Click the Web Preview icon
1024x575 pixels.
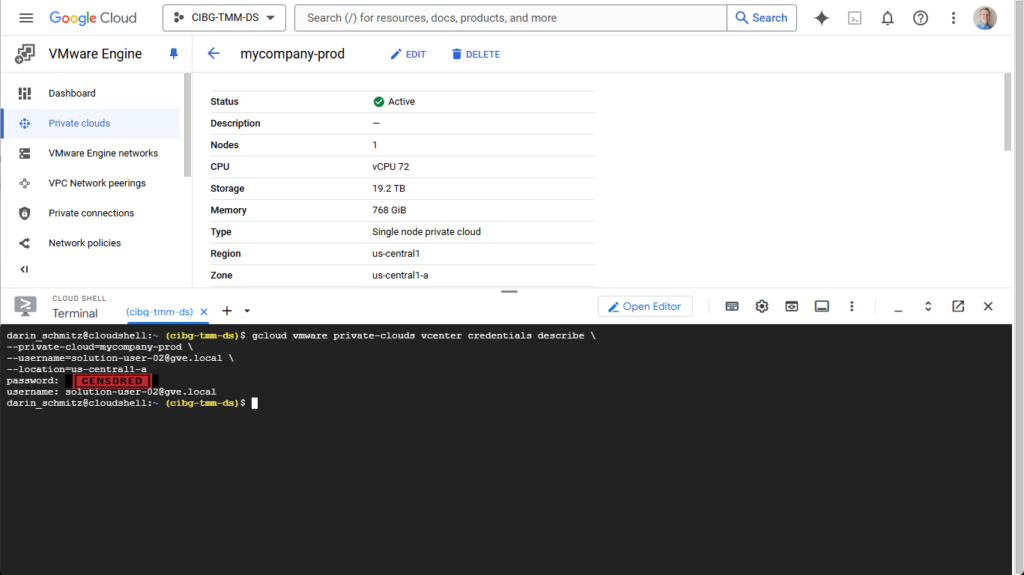coord(792,306)
